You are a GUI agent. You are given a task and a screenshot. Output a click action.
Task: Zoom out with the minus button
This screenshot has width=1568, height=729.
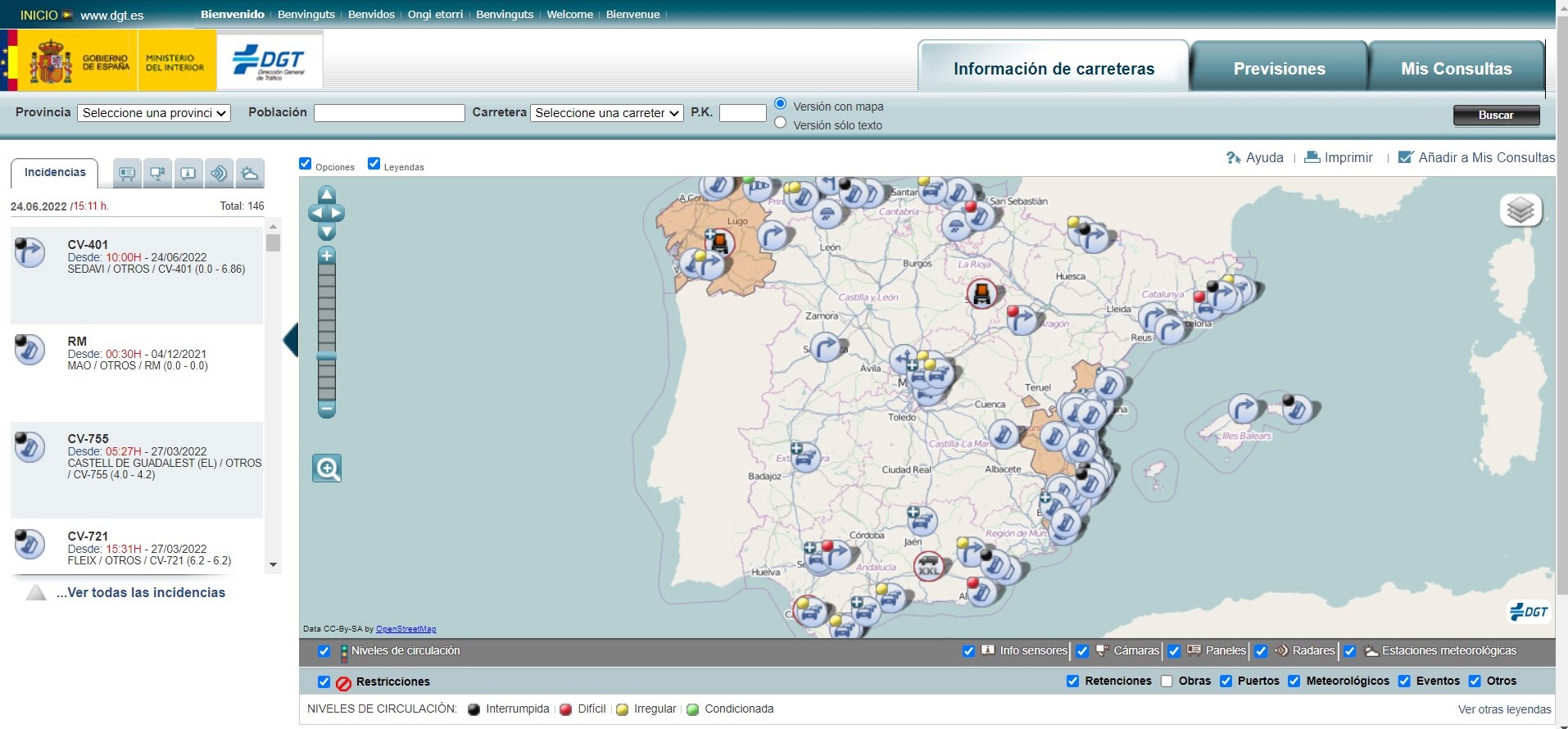tap(327, 409)
